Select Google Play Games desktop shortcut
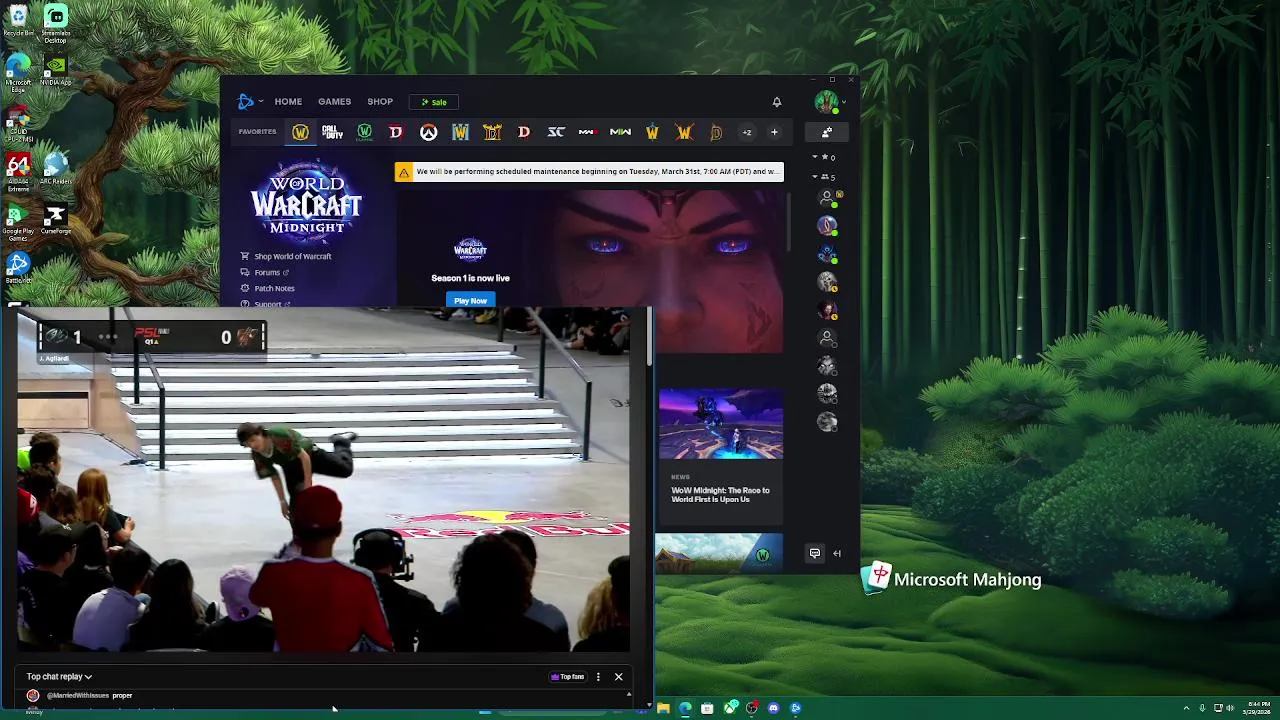Image resolution: width=1280 pixels, height=720 pixels. (18, 224)
